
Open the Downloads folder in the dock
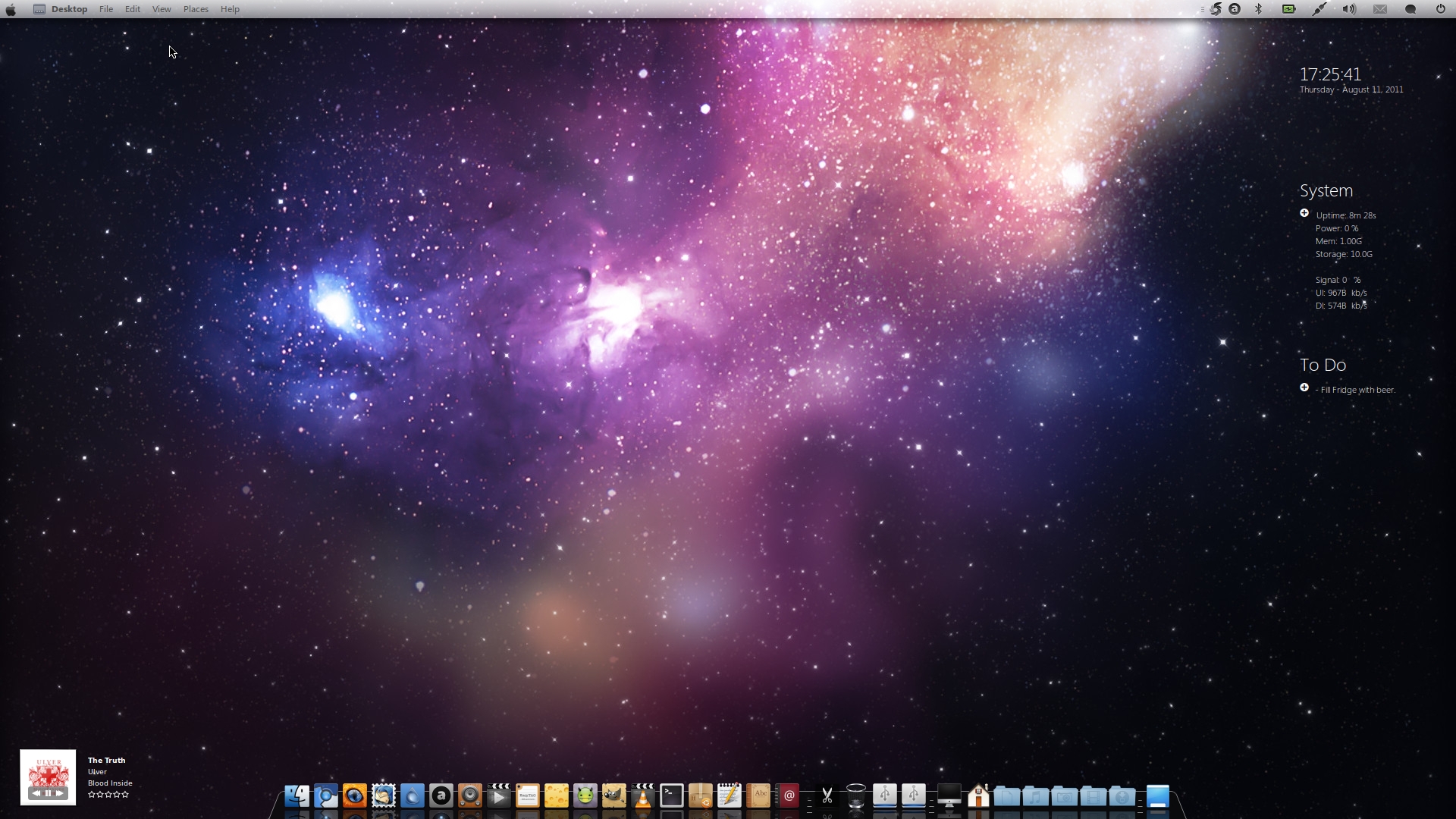pos(1122,795)
